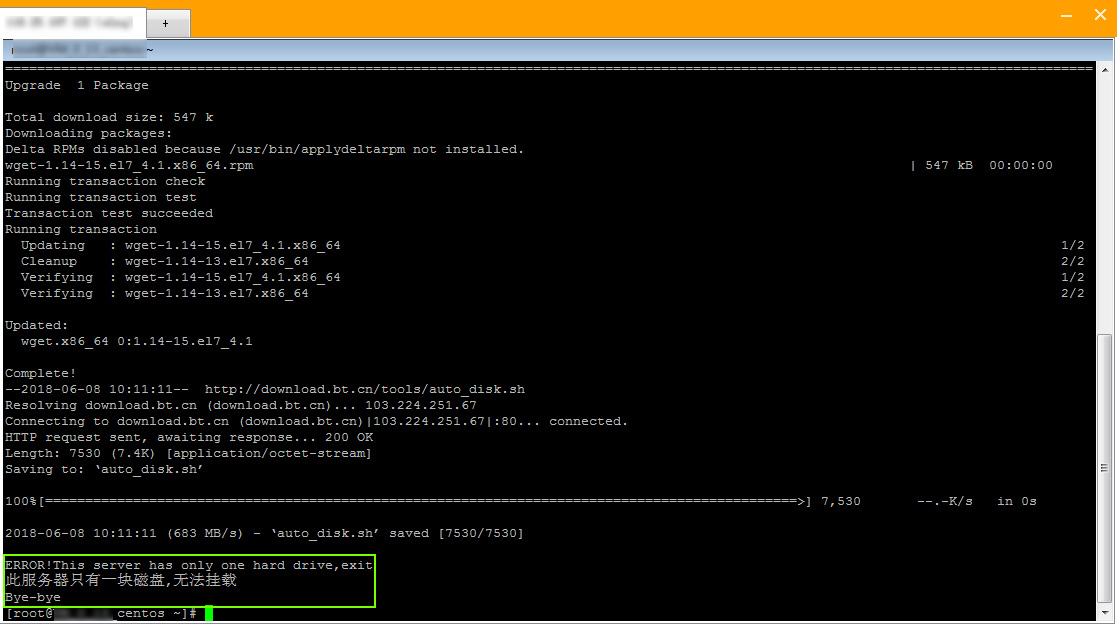
Task: Click the Chinese error message line
Action: (120, 581)
